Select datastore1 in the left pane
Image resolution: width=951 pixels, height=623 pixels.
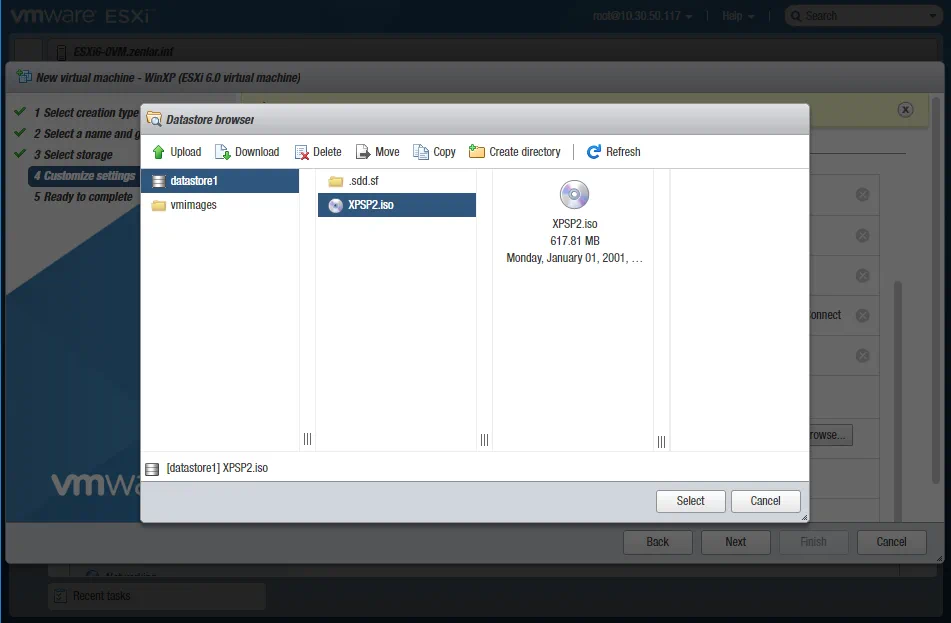coord(193,181)
